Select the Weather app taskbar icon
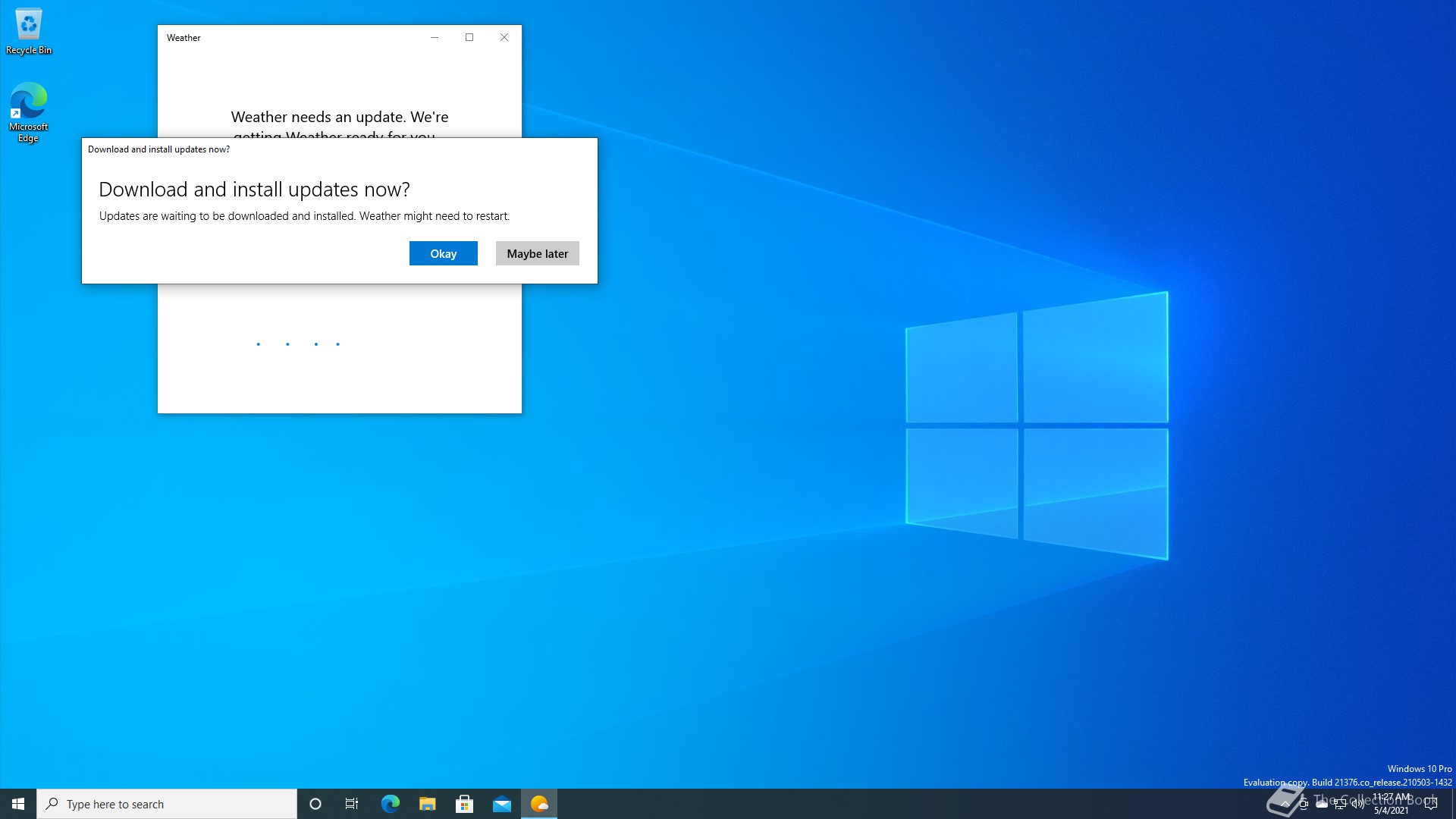1456x819 pixels. coord(539,804)
